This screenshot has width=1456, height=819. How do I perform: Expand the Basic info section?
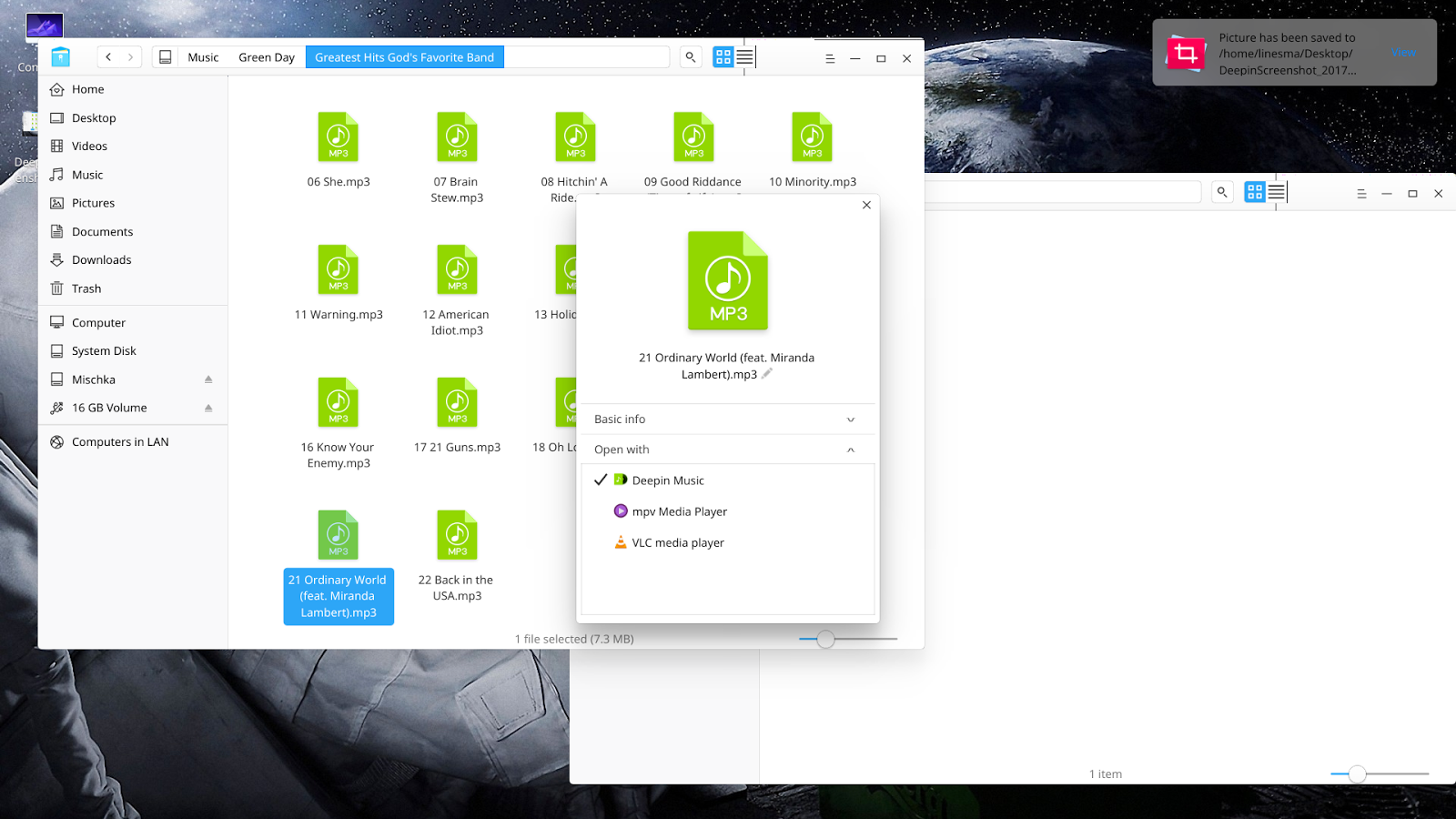[725, 419]
